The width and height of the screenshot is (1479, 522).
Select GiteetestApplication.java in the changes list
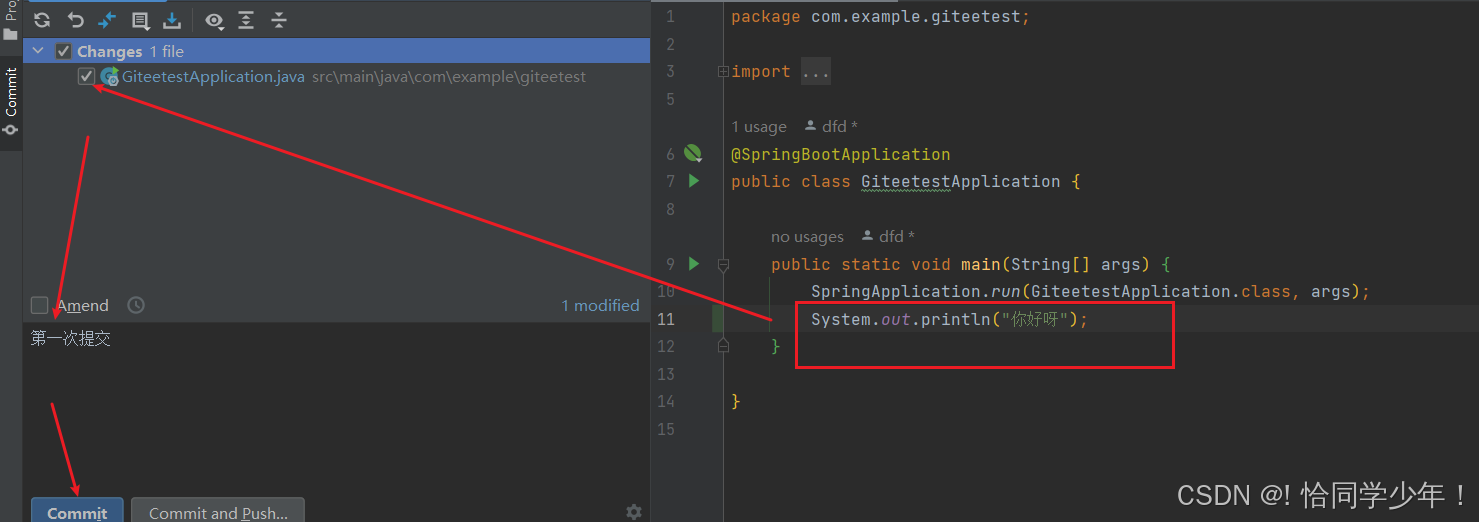click(213, 76)
